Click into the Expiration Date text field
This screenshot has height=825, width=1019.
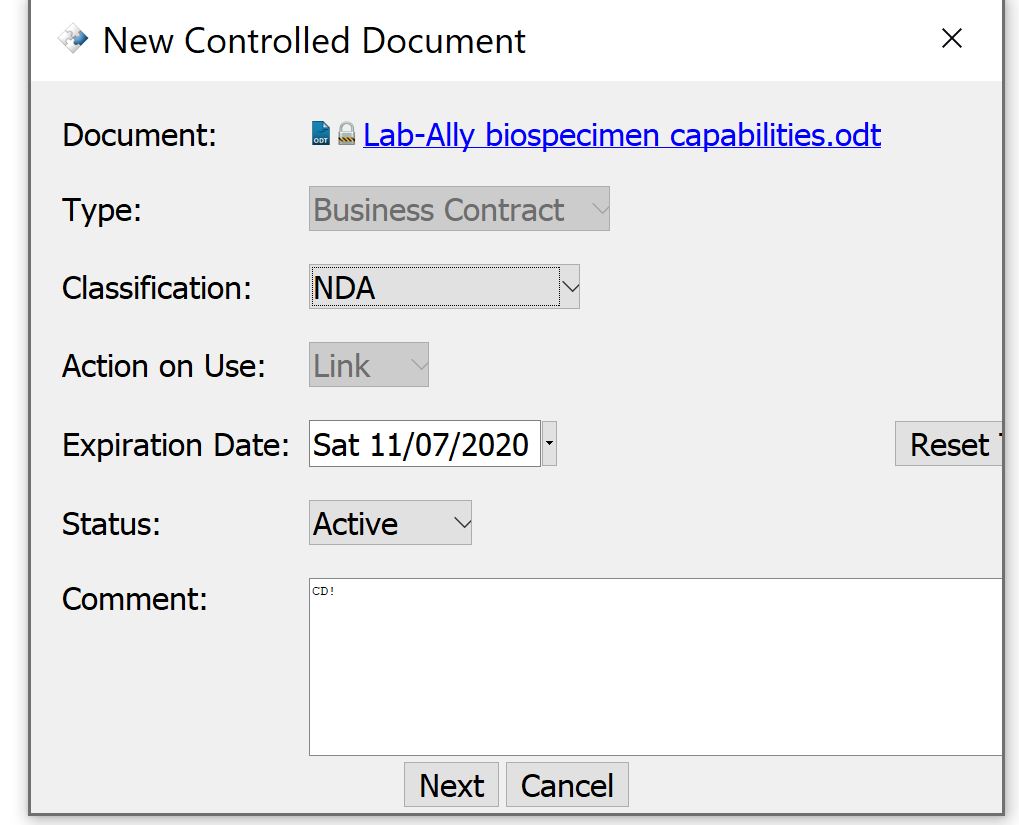(x=423, y=444)
